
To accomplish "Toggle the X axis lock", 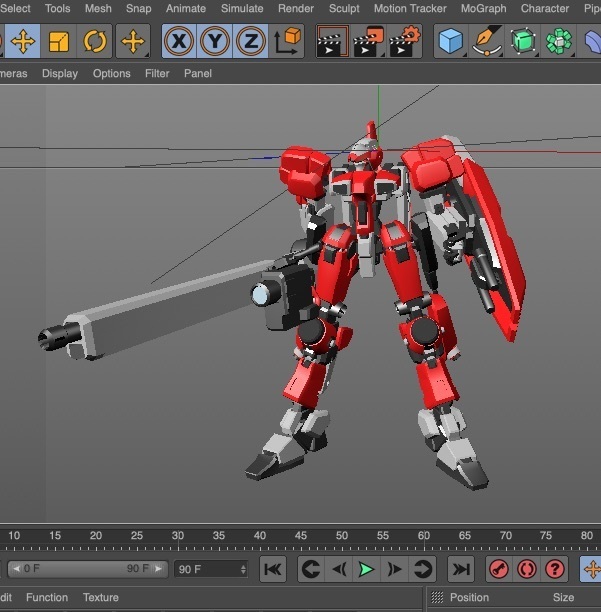I will (179, 42).
